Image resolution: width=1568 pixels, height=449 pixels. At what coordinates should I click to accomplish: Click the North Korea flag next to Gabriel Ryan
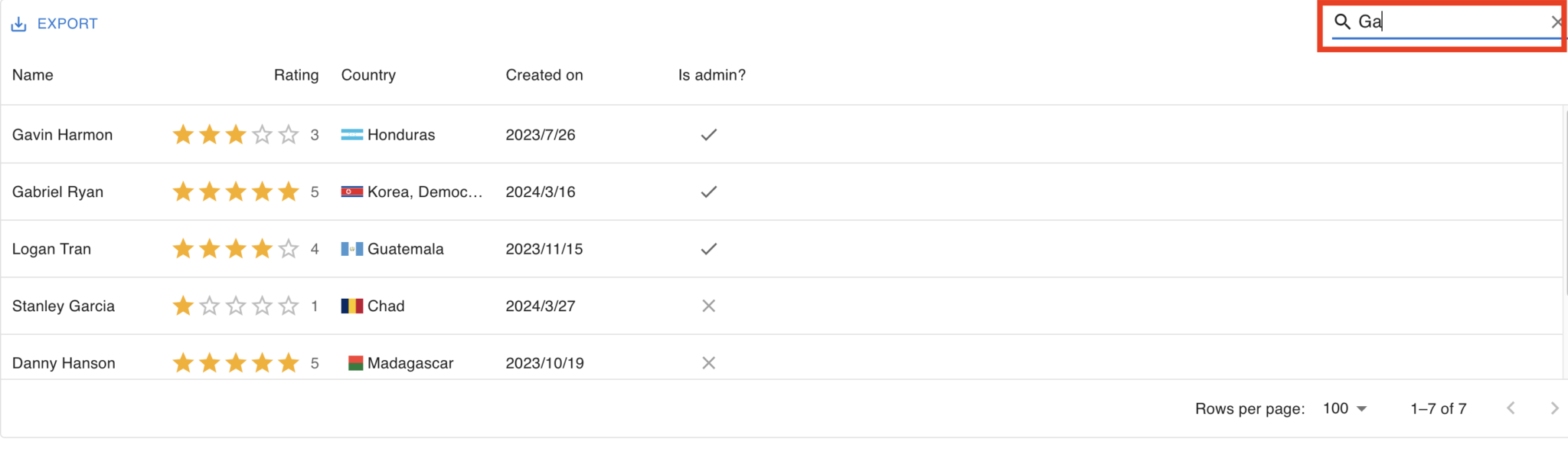[351, 192]
